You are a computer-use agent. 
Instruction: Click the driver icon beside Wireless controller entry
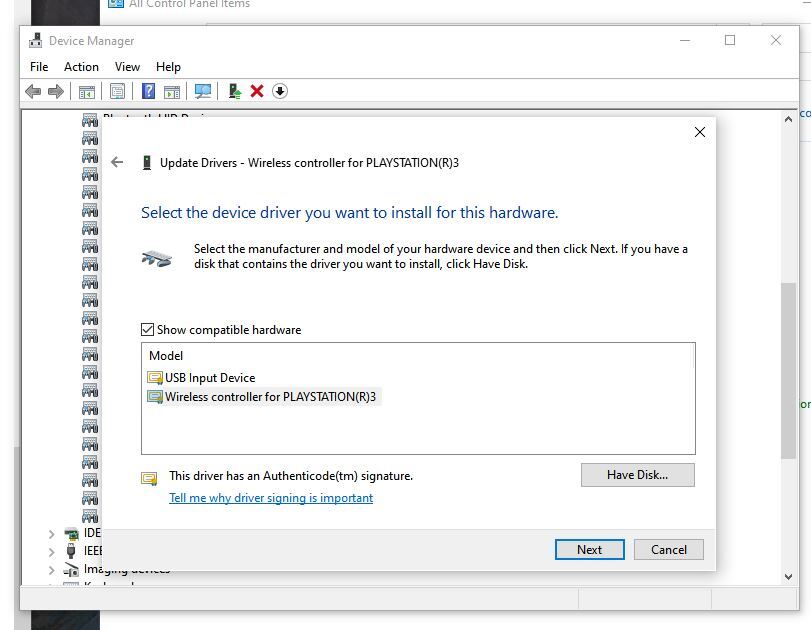pyautogui.click(x=155, y=397)
